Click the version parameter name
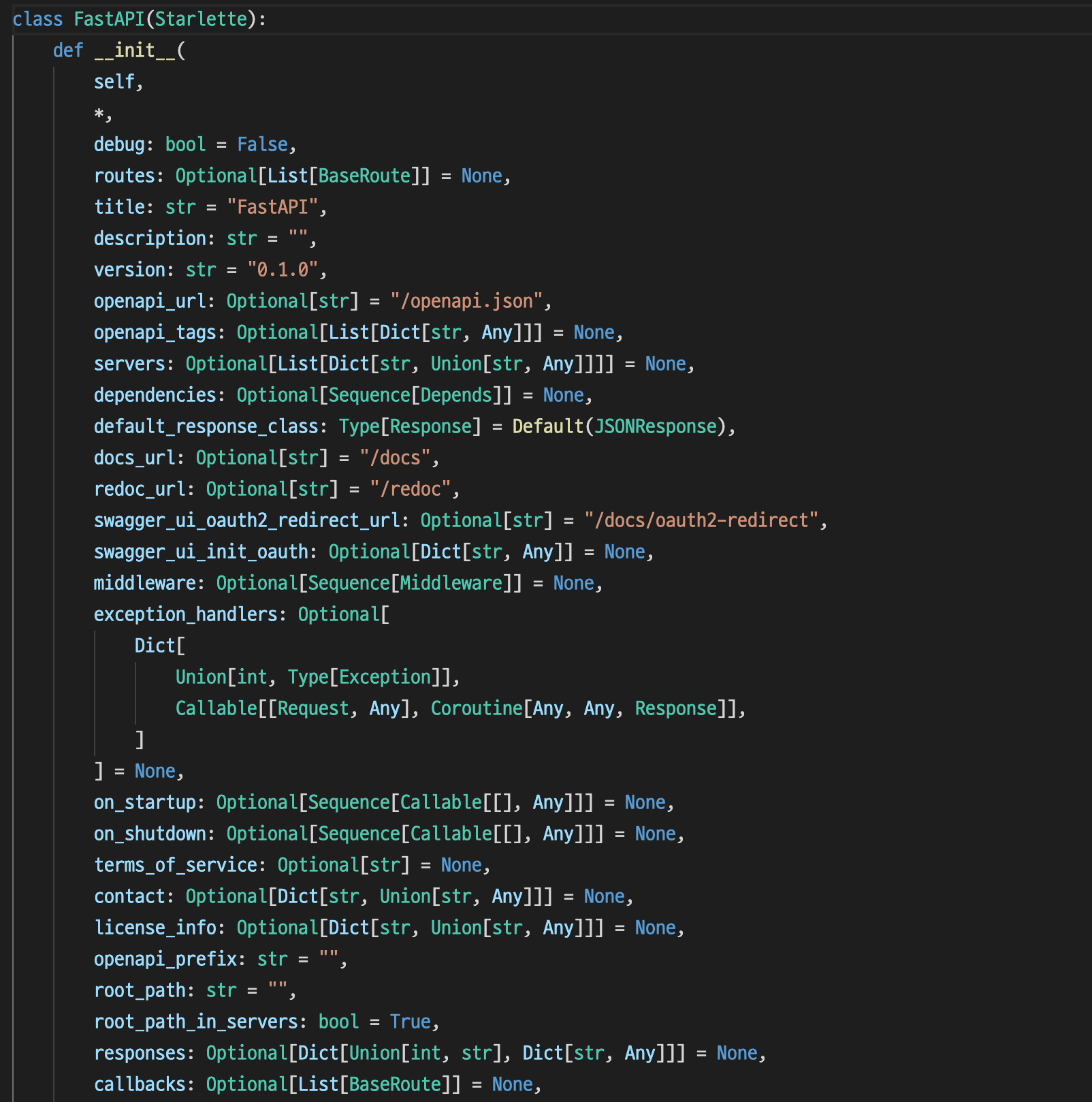This screenshot has width=1092, height=1102. coord(129,270)
